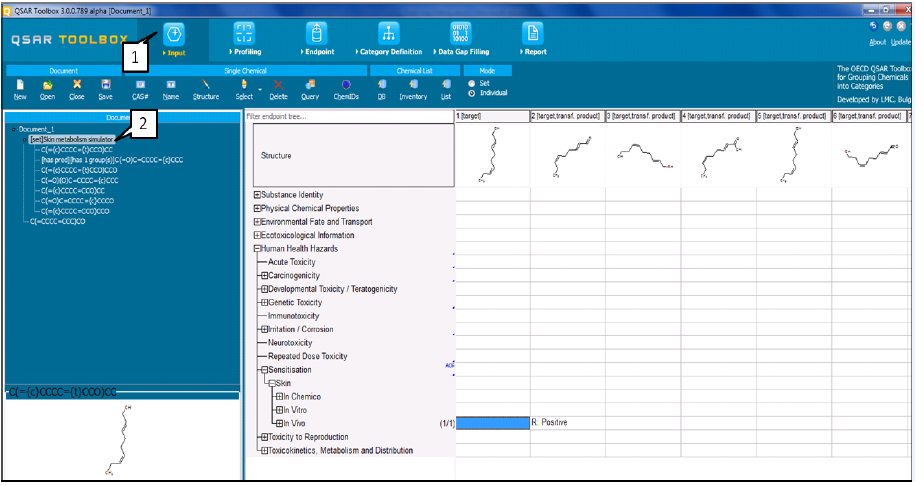Click highlighted blue In Vivo cell
The image size is (924, 486).
pyautogui.click(x=493, y=423)
